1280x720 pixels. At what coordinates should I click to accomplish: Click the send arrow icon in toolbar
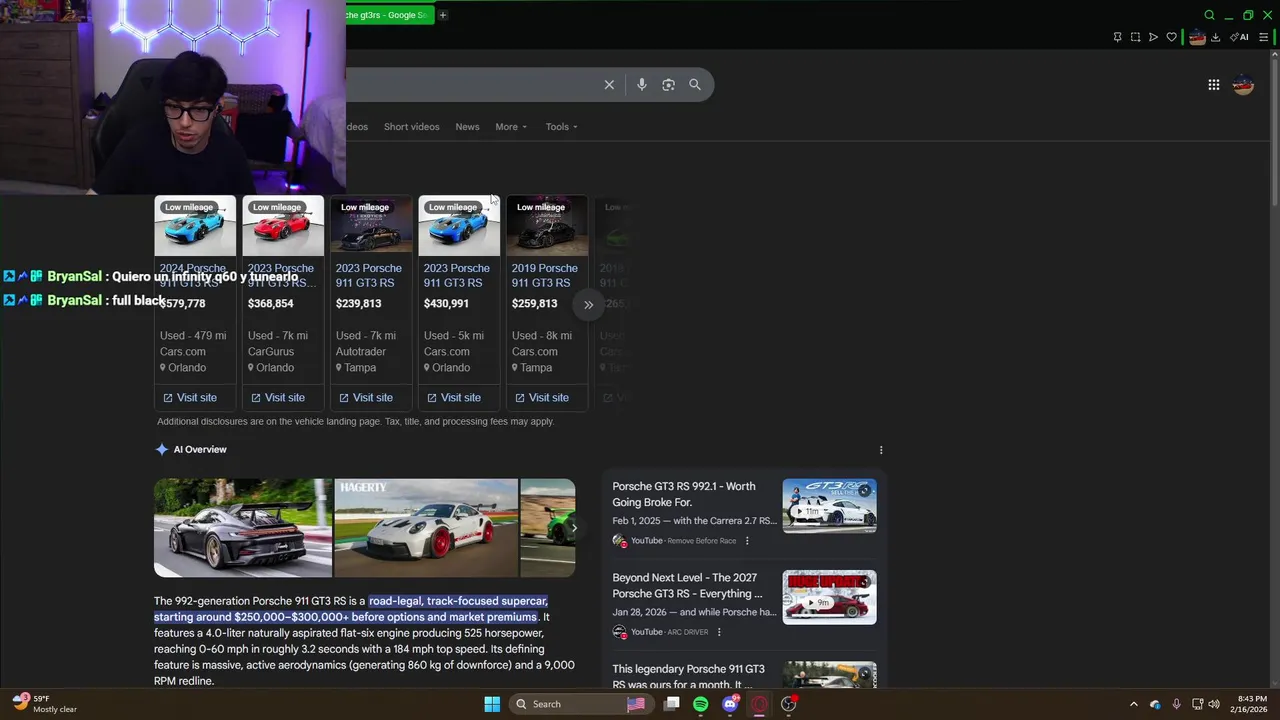pos(1153,37)
